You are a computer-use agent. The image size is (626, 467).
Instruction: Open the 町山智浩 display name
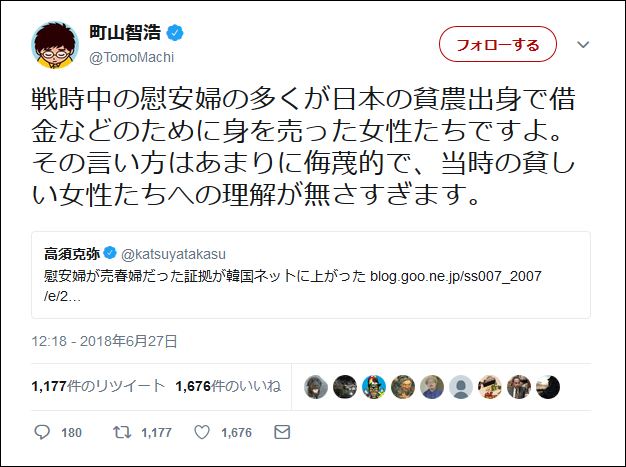click(125, 33)
